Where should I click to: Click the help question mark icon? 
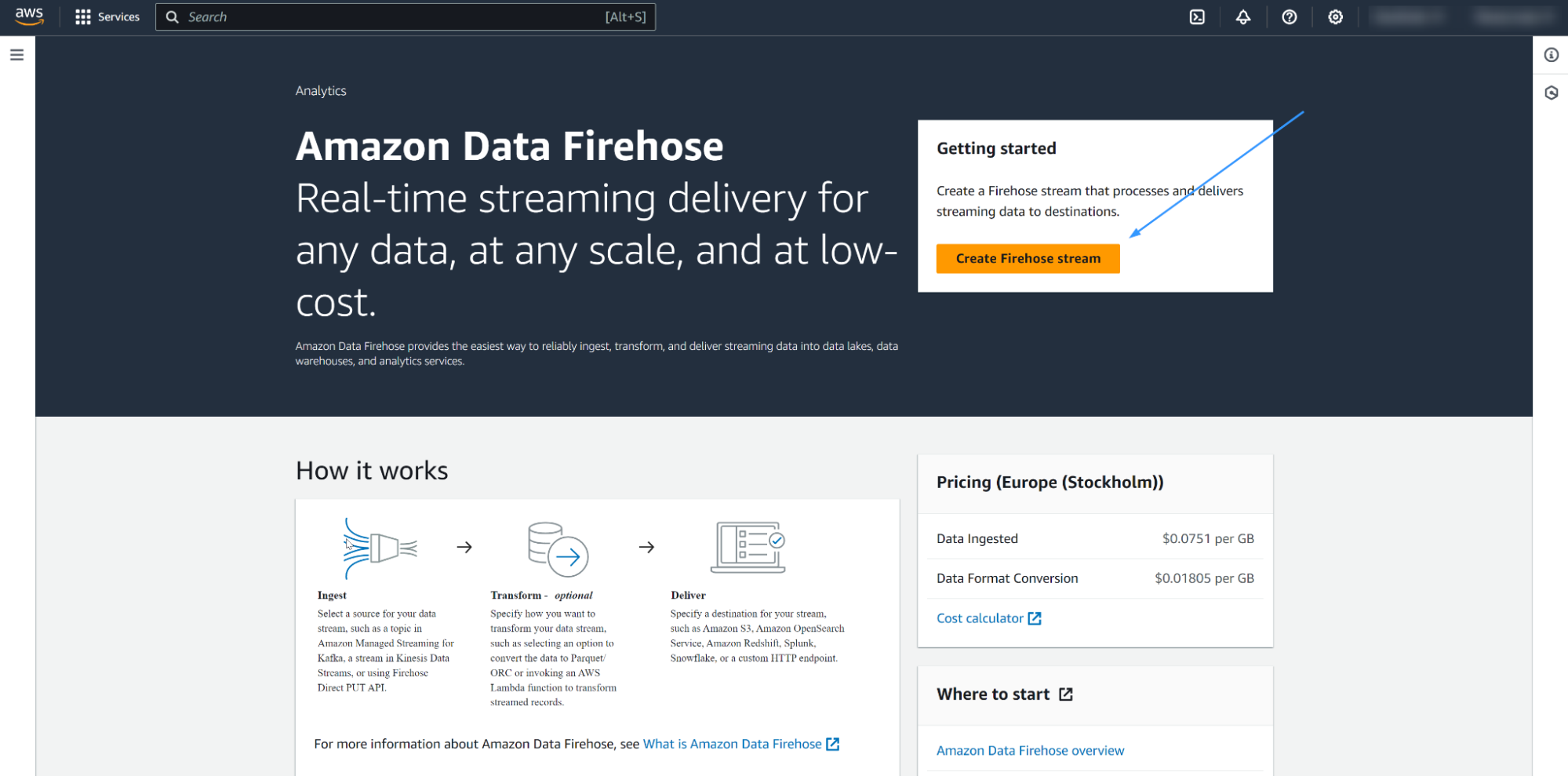pyautogui.click(x=1290, y=16)
